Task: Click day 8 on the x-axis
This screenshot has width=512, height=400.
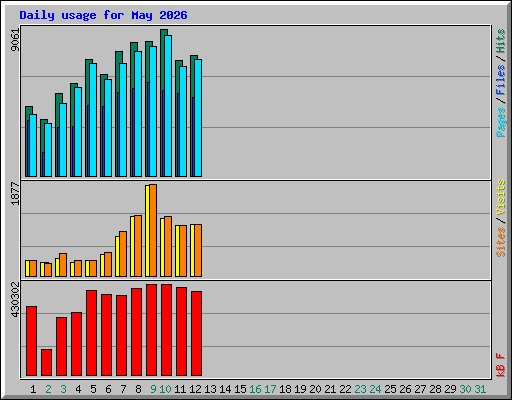Action: 138,389
